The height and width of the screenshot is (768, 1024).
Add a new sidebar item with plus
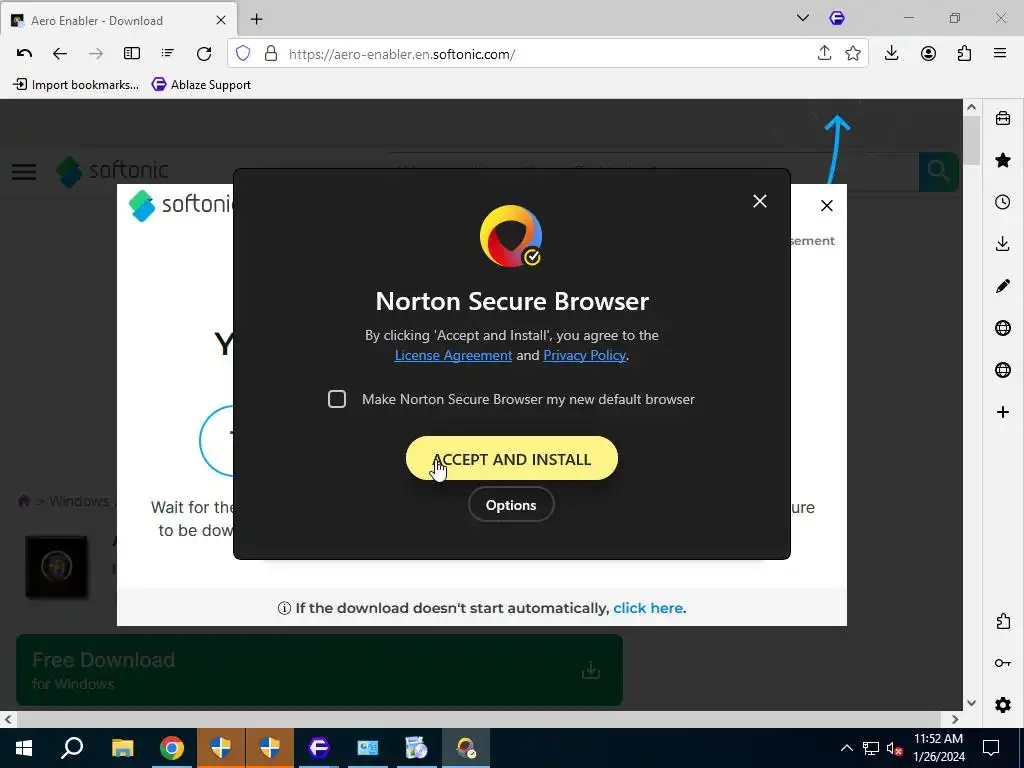coord(1003,412)
